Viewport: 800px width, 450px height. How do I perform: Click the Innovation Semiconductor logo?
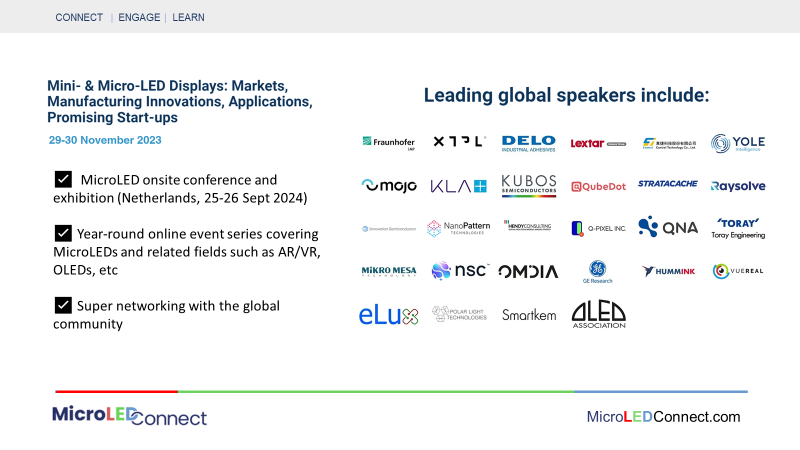click(389, 229)
